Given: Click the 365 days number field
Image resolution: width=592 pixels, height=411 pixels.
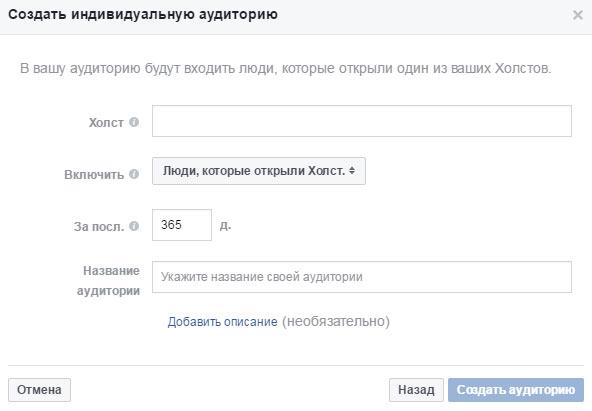Looking at the screenshot, I should click(x=182, y=225).
